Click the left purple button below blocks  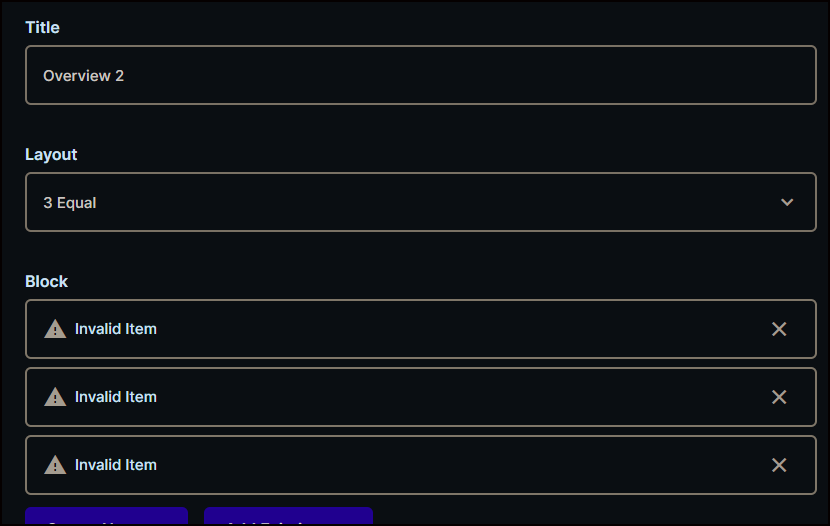tap(106, 516)
